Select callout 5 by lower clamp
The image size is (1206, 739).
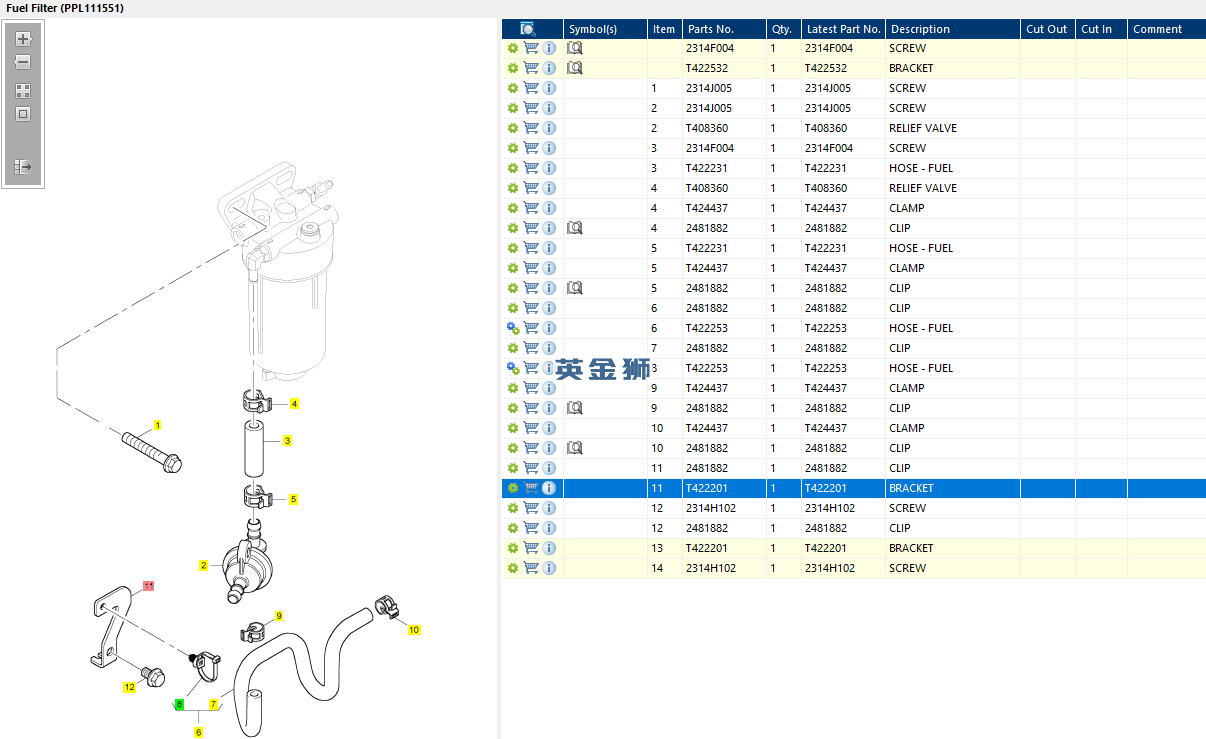(x=294, y=499)
